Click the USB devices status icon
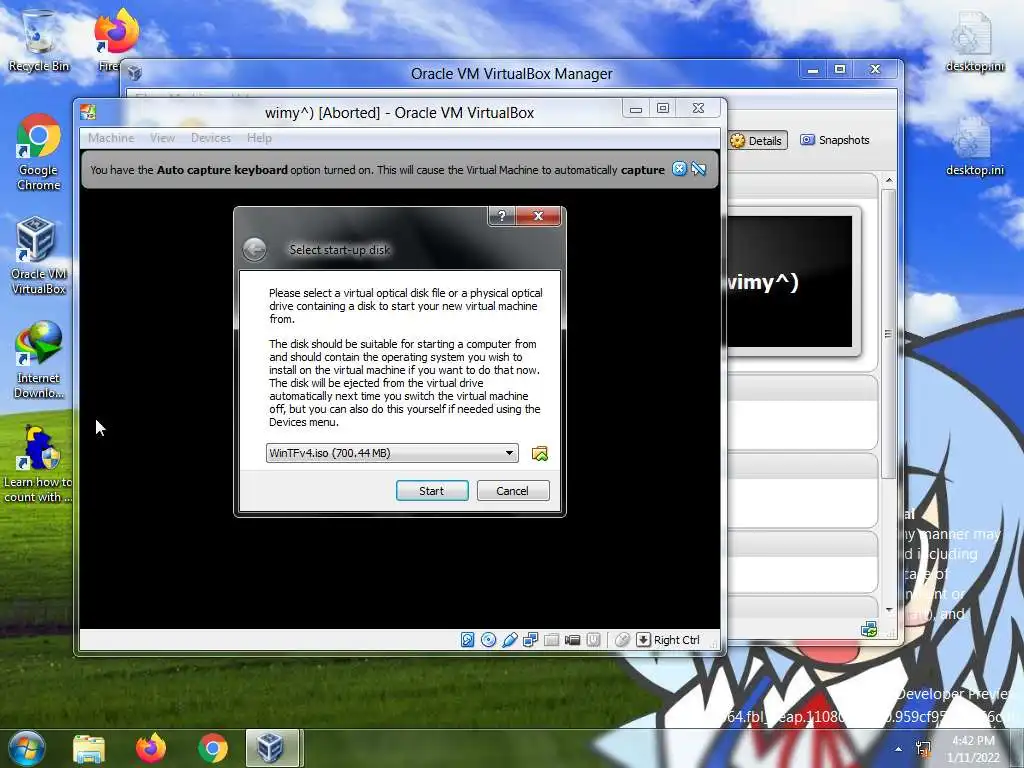 point(509,640)
